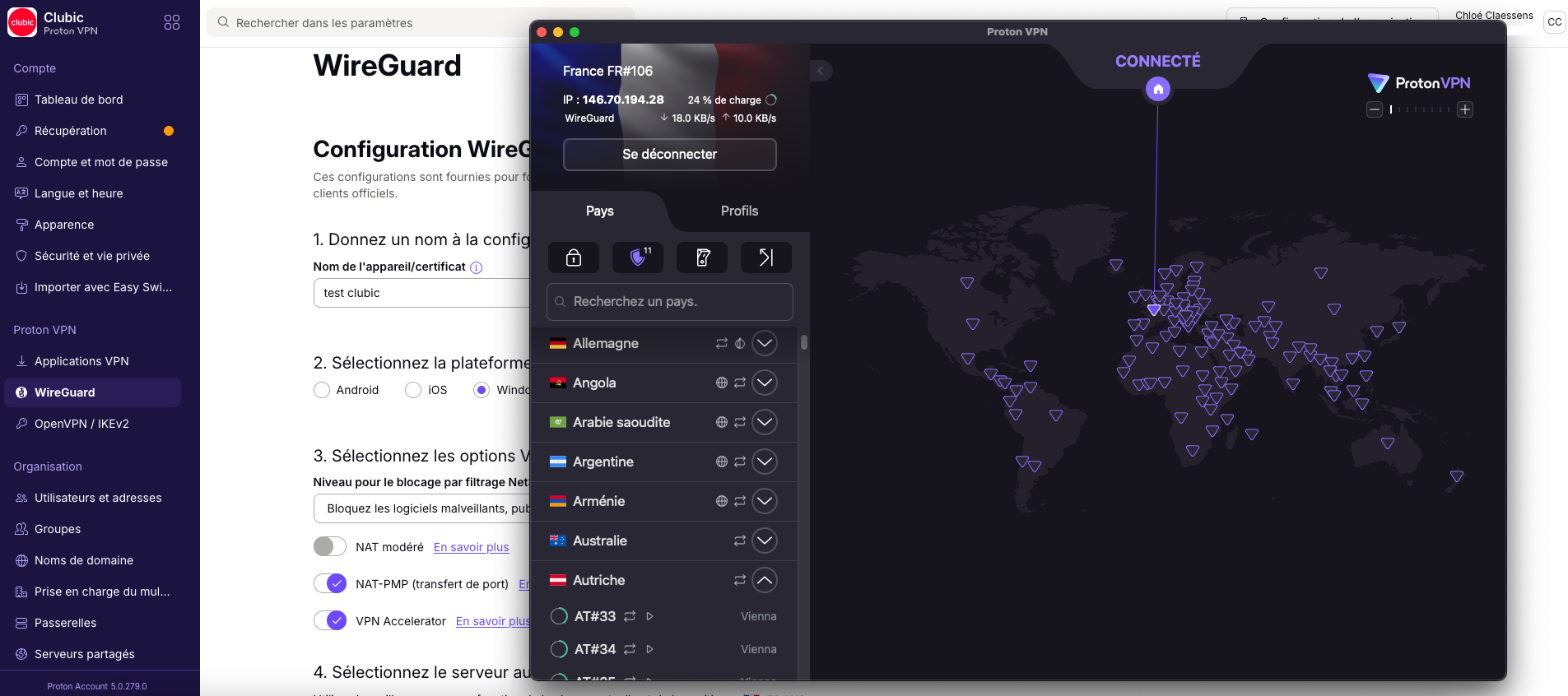The image size is (1568, 696).
Task: Click the server load circle near 24 %
Action: tap(771, 100)
